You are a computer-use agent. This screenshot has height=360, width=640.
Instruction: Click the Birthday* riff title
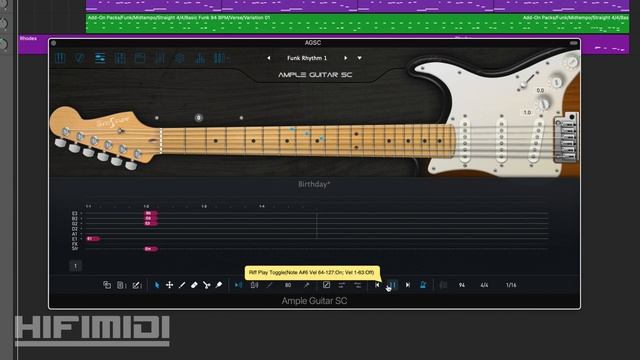click(314, 184)
